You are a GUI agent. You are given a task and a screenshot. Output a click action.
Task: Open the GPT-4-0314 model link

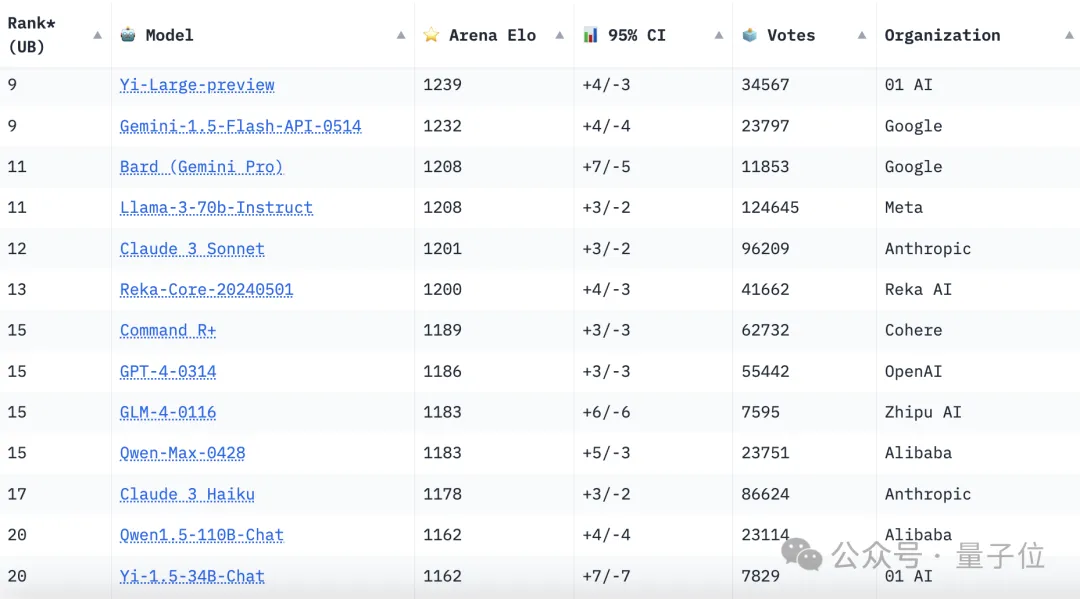click(x=168, y=372)
